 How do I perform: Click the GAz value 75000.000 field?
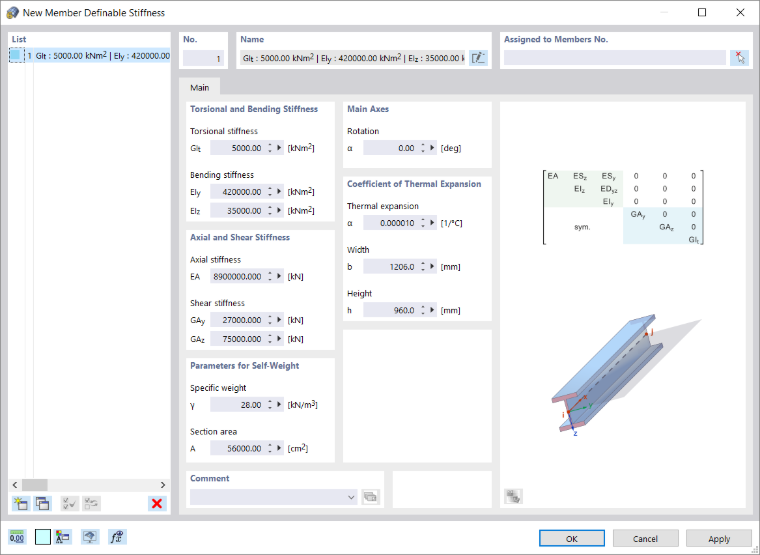[x=238, y=339]
